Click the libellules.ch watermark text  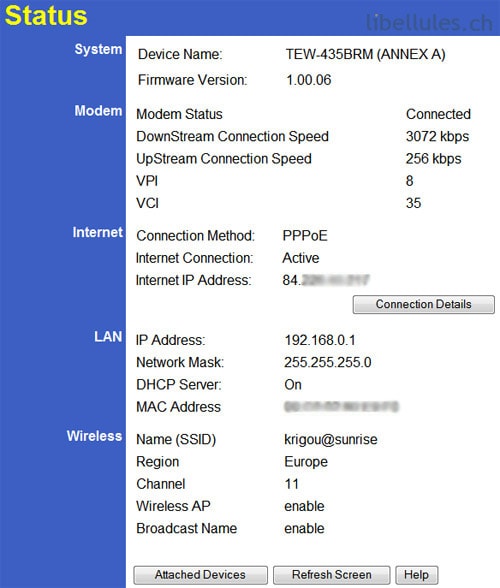[429, 22]
